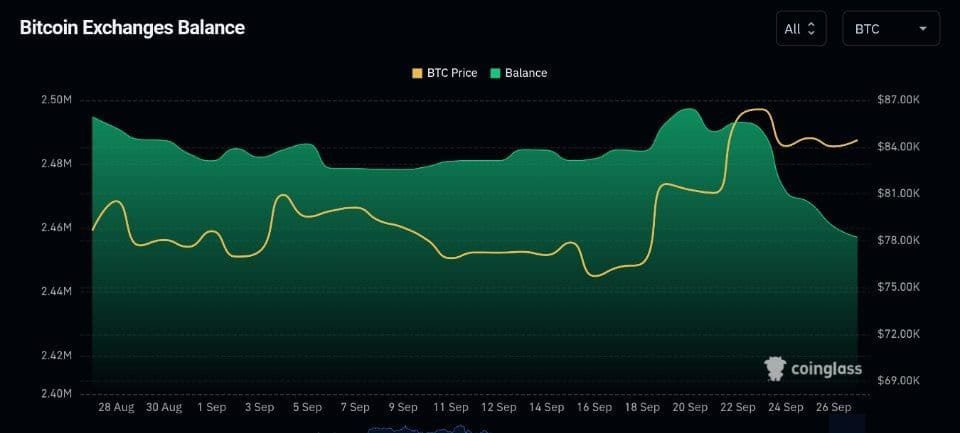Click the 1 Sep date label
Image resolution: width=960 pixels, height=433 pixels.
tap(211, 407)
